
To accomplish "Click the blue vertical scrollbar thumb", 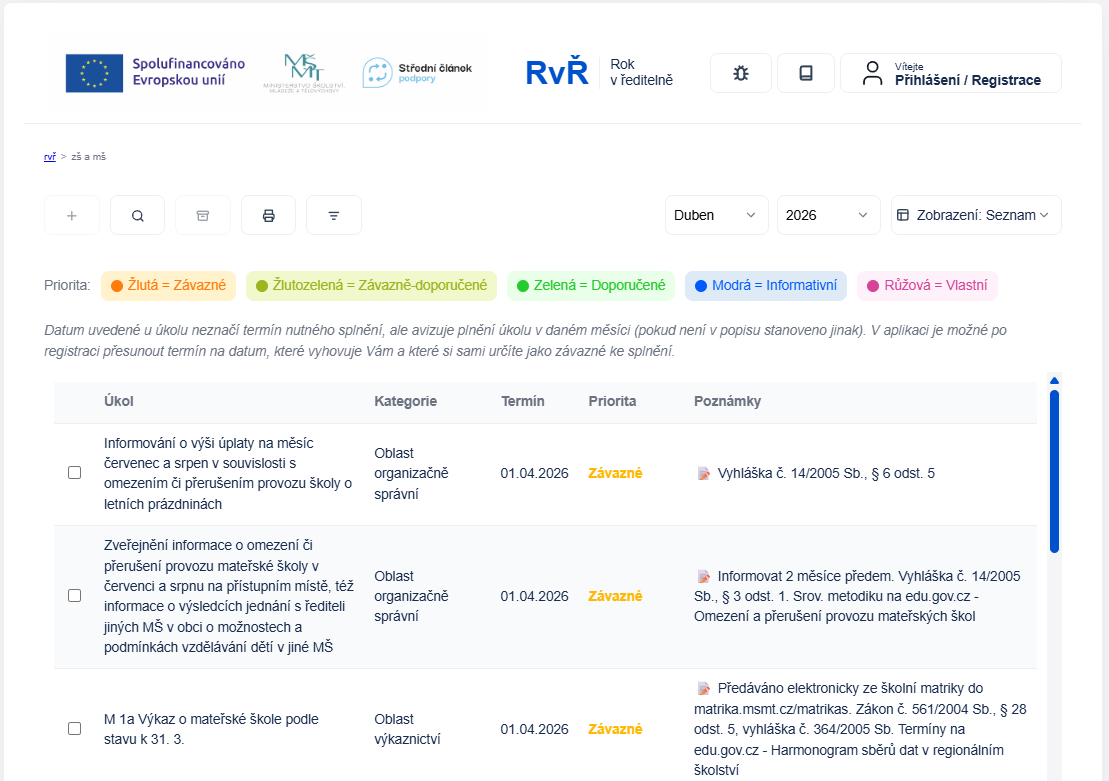I will click(1054, 470).
